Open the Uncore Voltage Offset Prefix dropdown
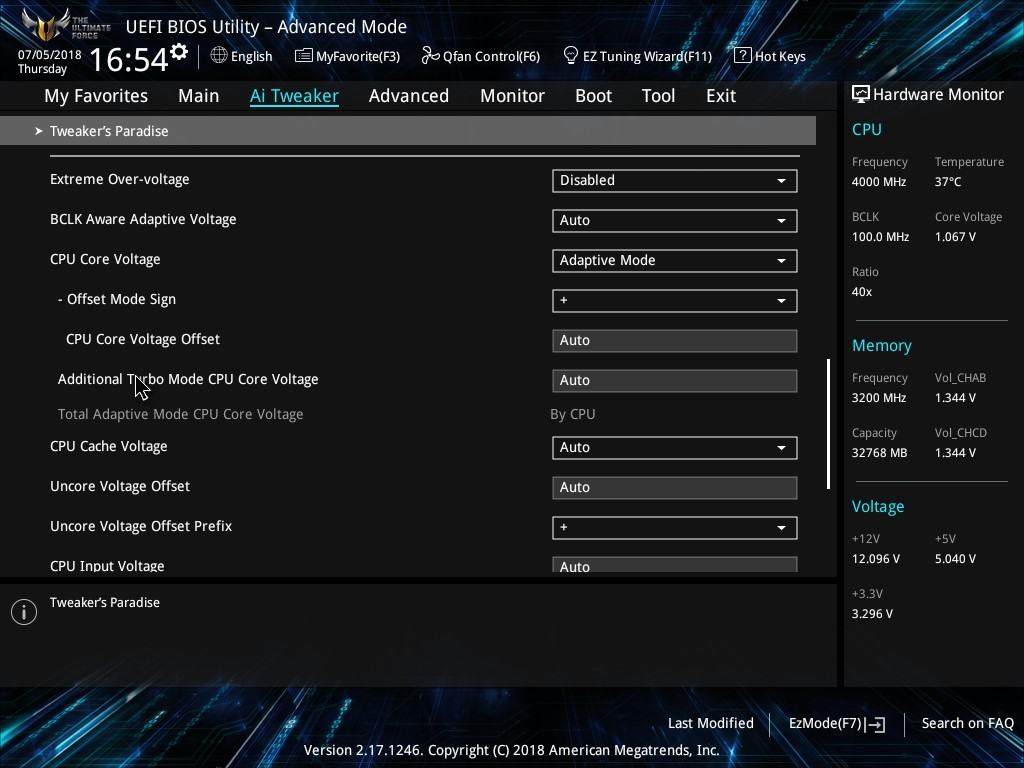The width and height of the screenshot is (1024, 768). (x=675, y=528)
